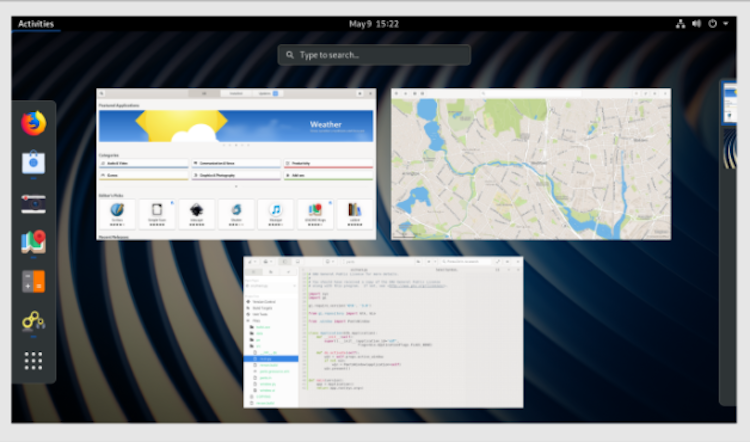Select the highlighted file in Builder tree
The width and height of the screenshot is (750, 442).
click(x=271, y=358)
